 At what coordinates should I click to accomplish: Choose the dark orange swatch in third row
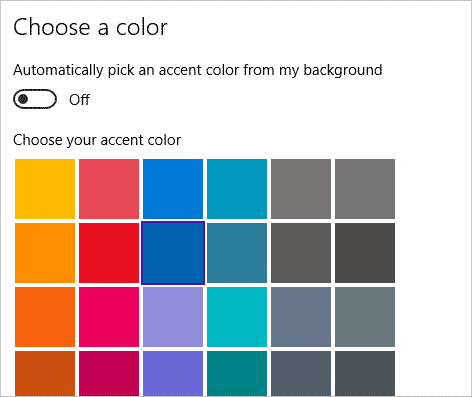coord(45,317)
